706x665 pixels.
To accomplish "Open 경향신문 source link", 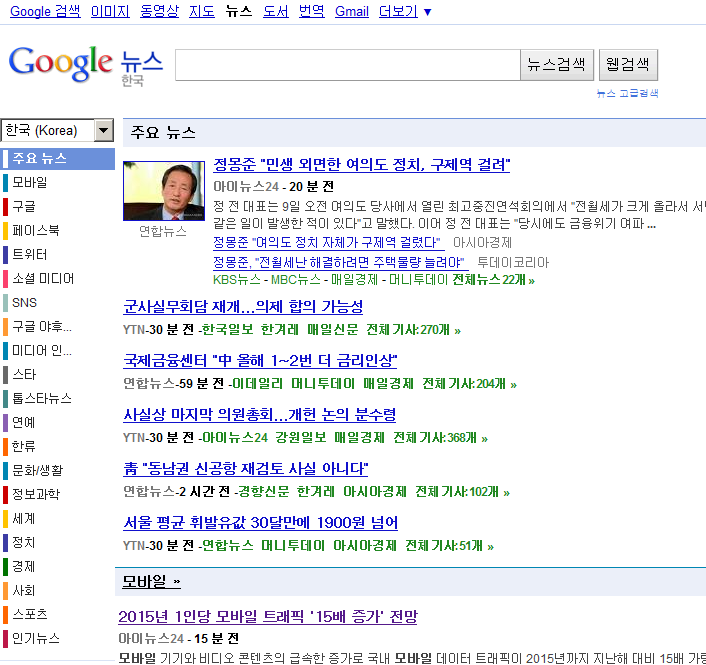I will [264, 492].
